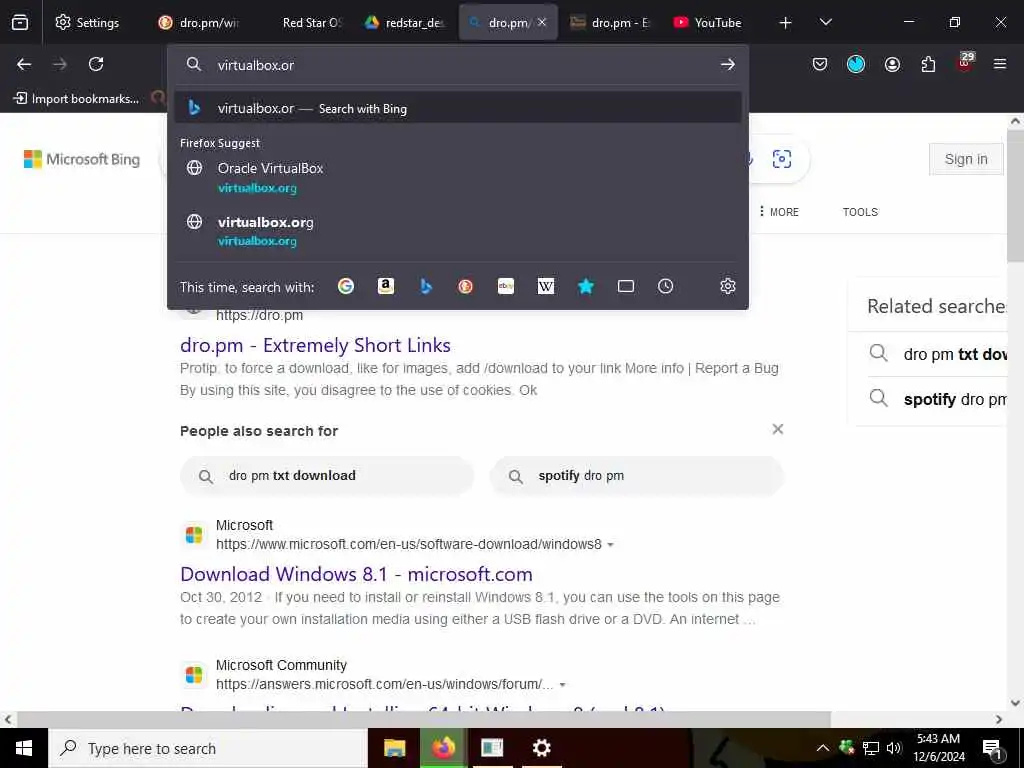
Task: Select 'spotify dro pm' suggestion chip
Action: coord(636,475)
